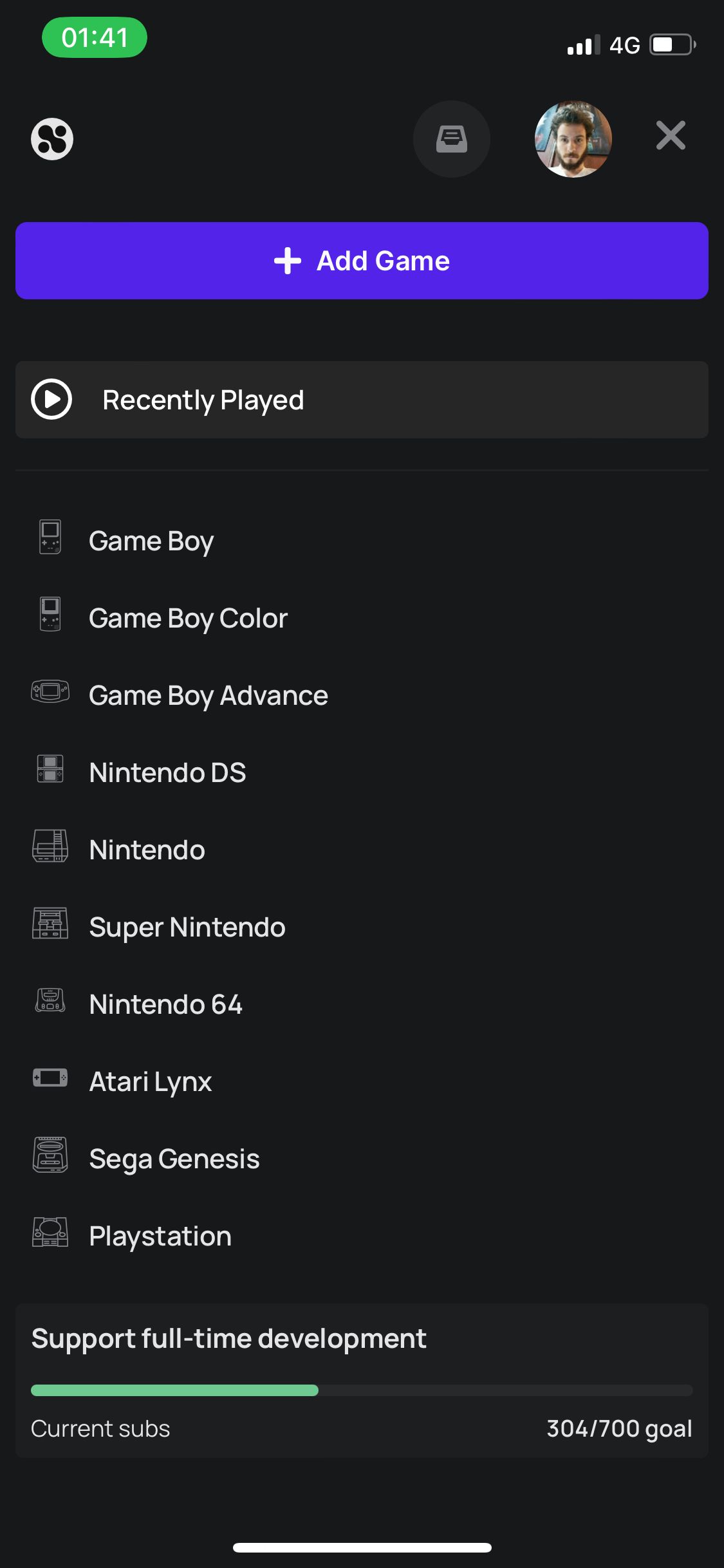The height and width of the screenshot is (1568, 724).
Task: Tap the Game Boy Advance icon
Action: click(50, 692)
